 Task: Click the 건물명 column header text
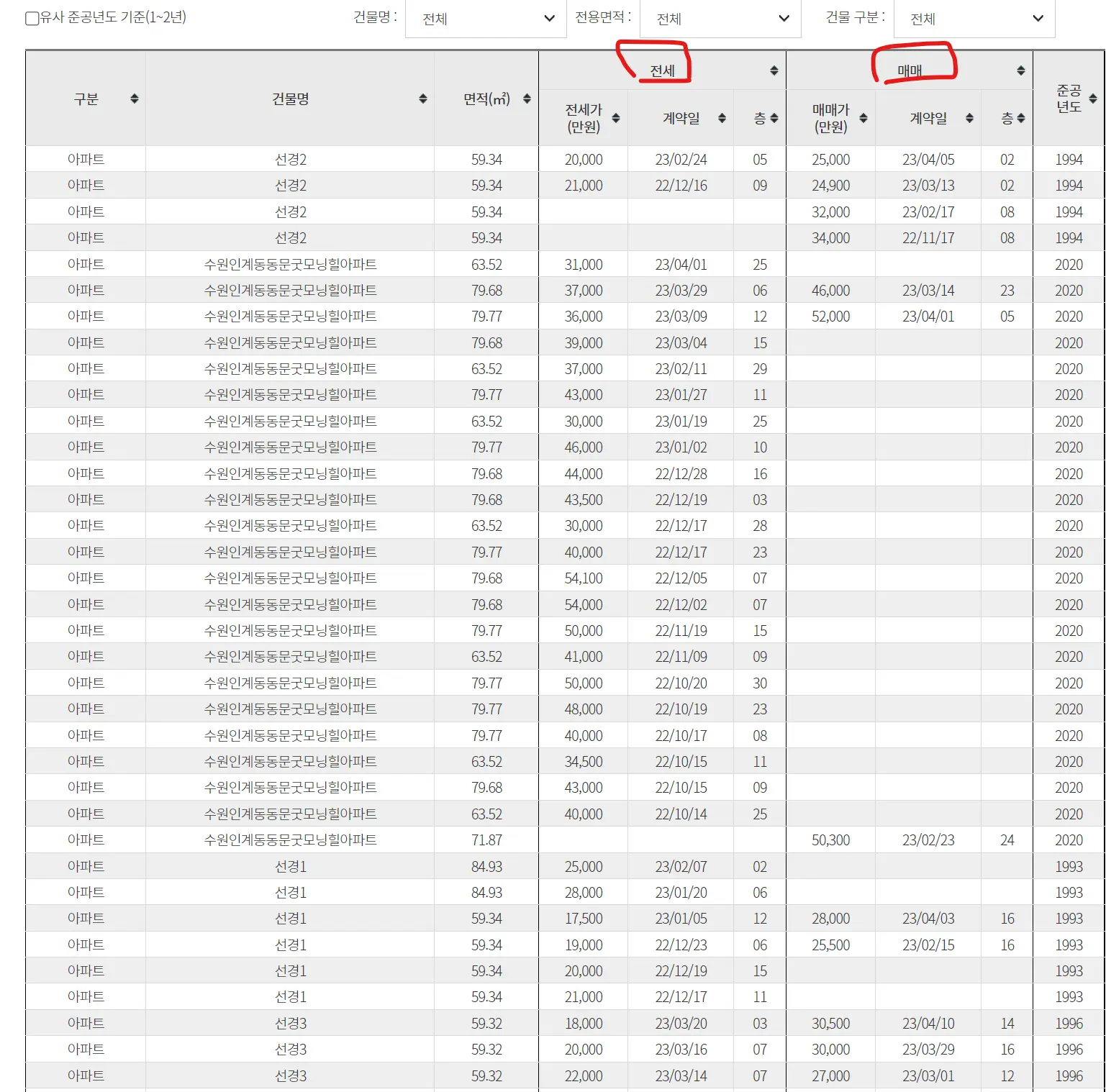[291, 99]
